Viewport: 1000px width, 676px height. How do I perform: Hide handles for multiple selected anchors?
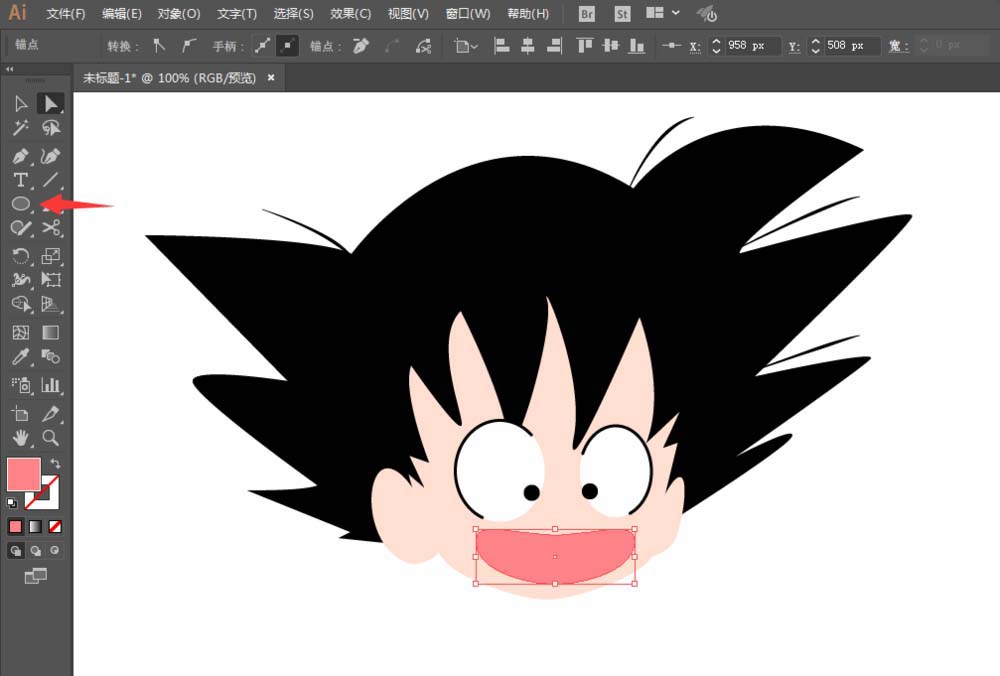point(288,45)
